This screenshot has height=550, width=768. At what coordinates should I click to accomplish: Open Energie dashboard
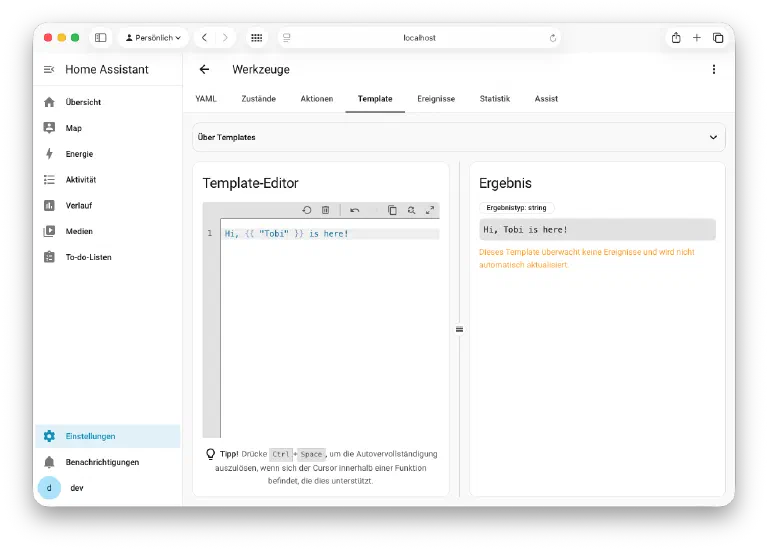[108, 154]
